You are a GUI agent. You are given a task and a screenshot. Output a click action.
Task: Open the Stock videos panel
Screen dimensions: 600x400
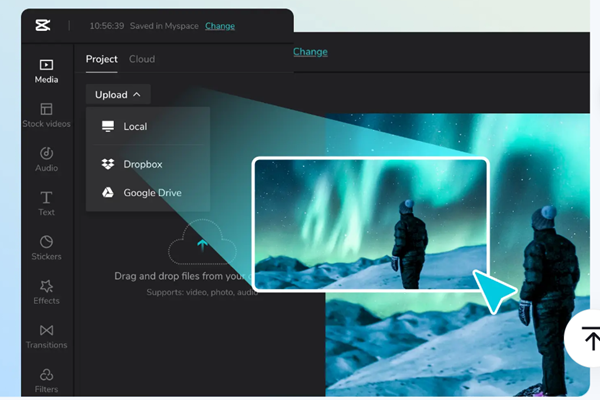tap(46, 114)
